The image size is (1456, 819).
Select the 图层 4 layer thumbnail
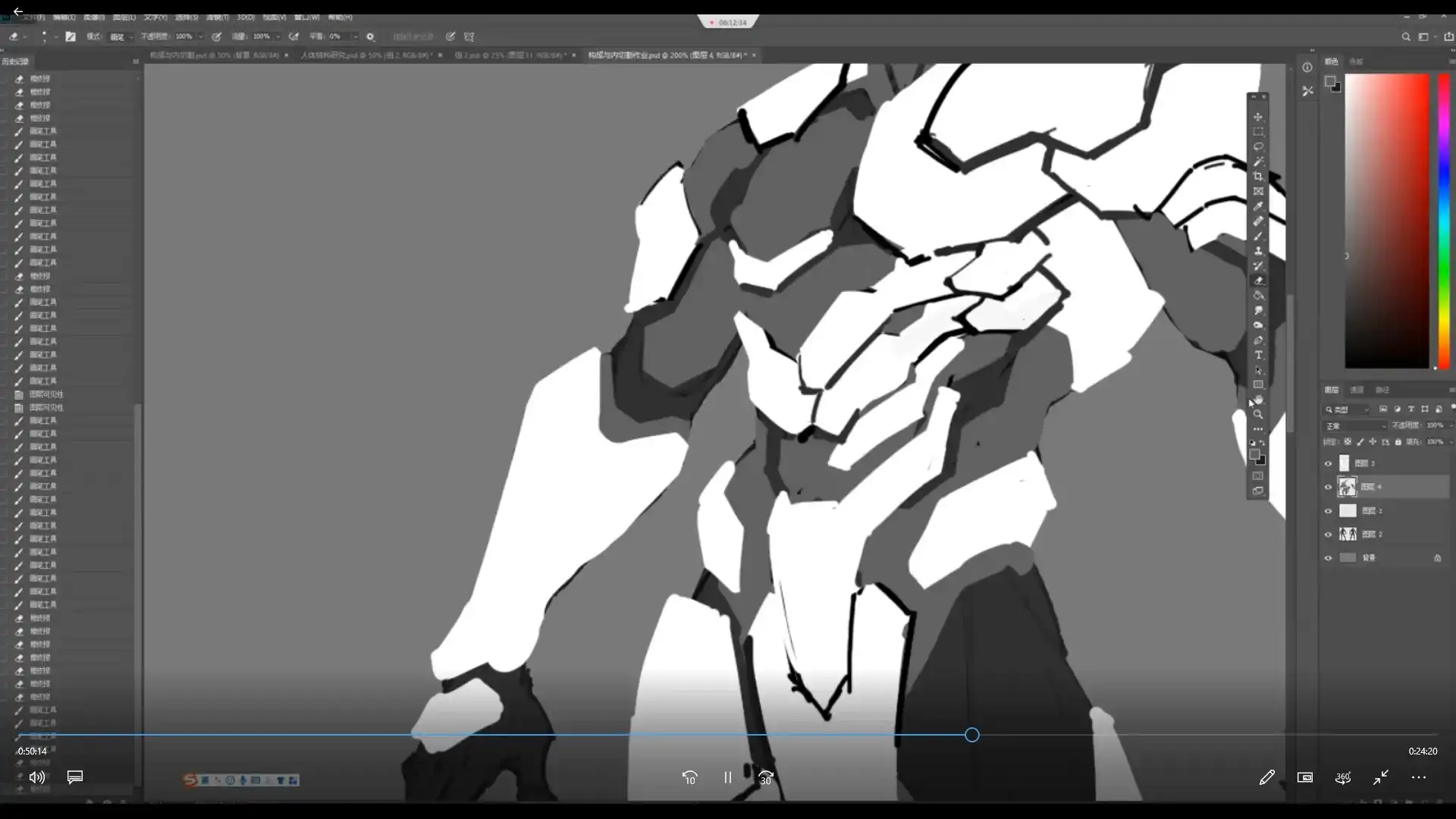pyautogui.click(x=1348, y=487)
